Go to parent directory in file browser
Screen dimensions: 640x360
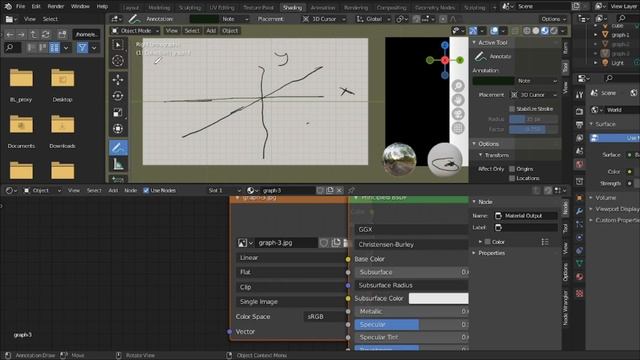point(33,34)
